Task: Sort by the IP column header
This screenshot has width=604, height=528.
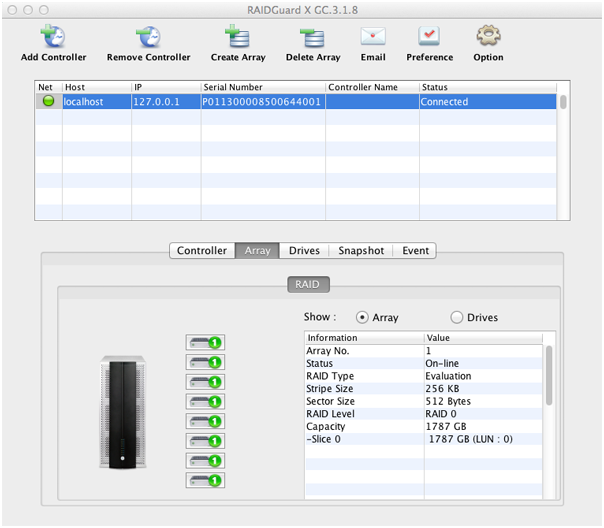Action: pos(166,87)
